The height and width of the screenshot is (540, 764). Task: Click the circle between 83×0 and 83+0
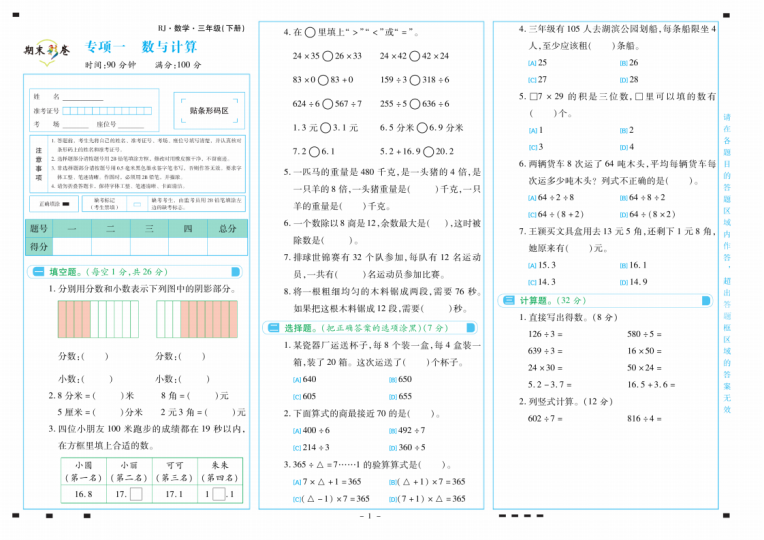coord(323,80)
